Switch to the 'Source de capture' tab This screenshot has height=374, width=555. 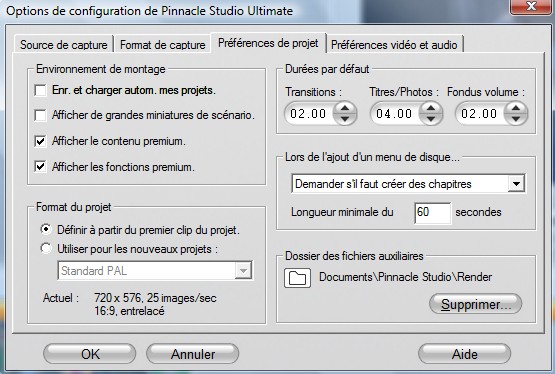64,45
